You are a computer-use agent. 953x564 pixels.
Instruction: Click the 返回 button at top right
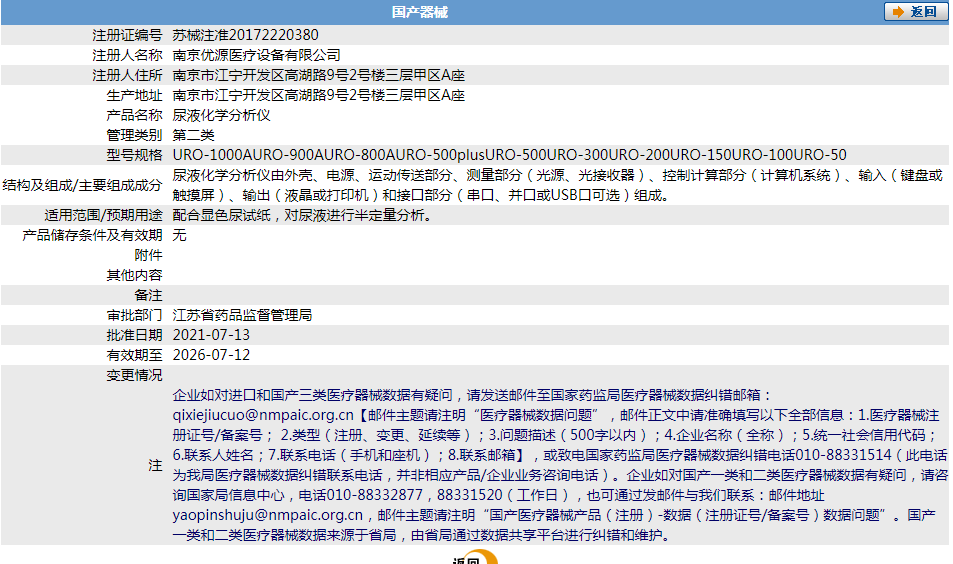[915, 12]
